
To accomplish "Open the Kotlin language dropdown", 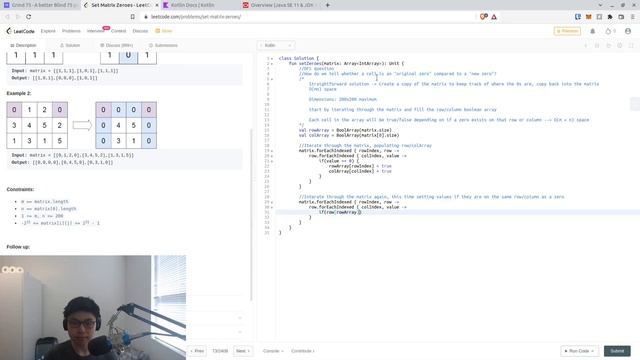I will [276, 45].
